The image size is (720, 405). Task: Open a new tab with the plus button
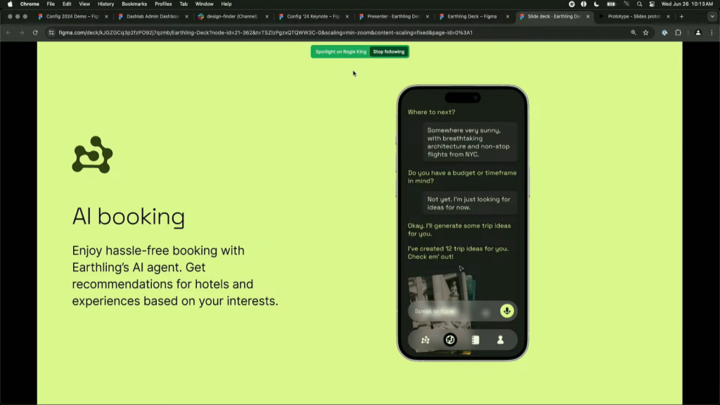point(681,17)
